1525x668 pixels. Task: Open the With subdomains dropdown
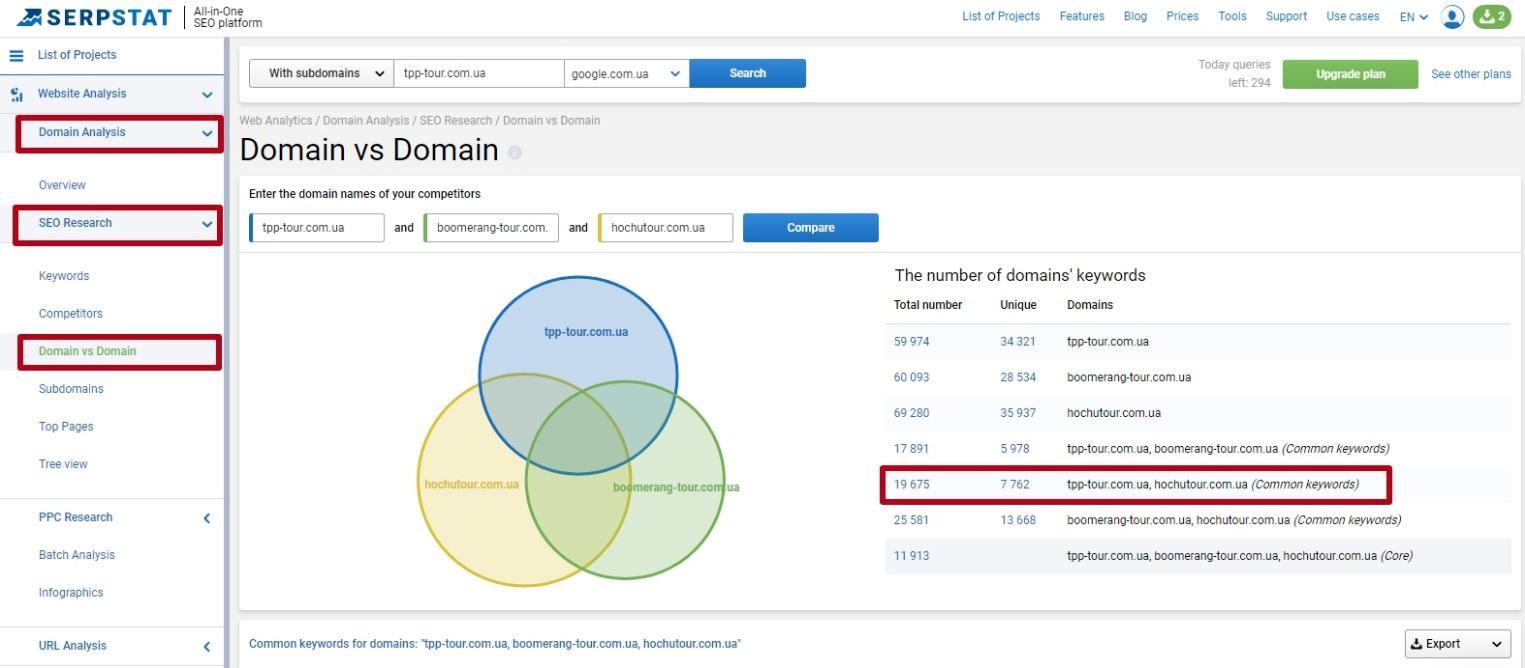[x=321, y=74]
